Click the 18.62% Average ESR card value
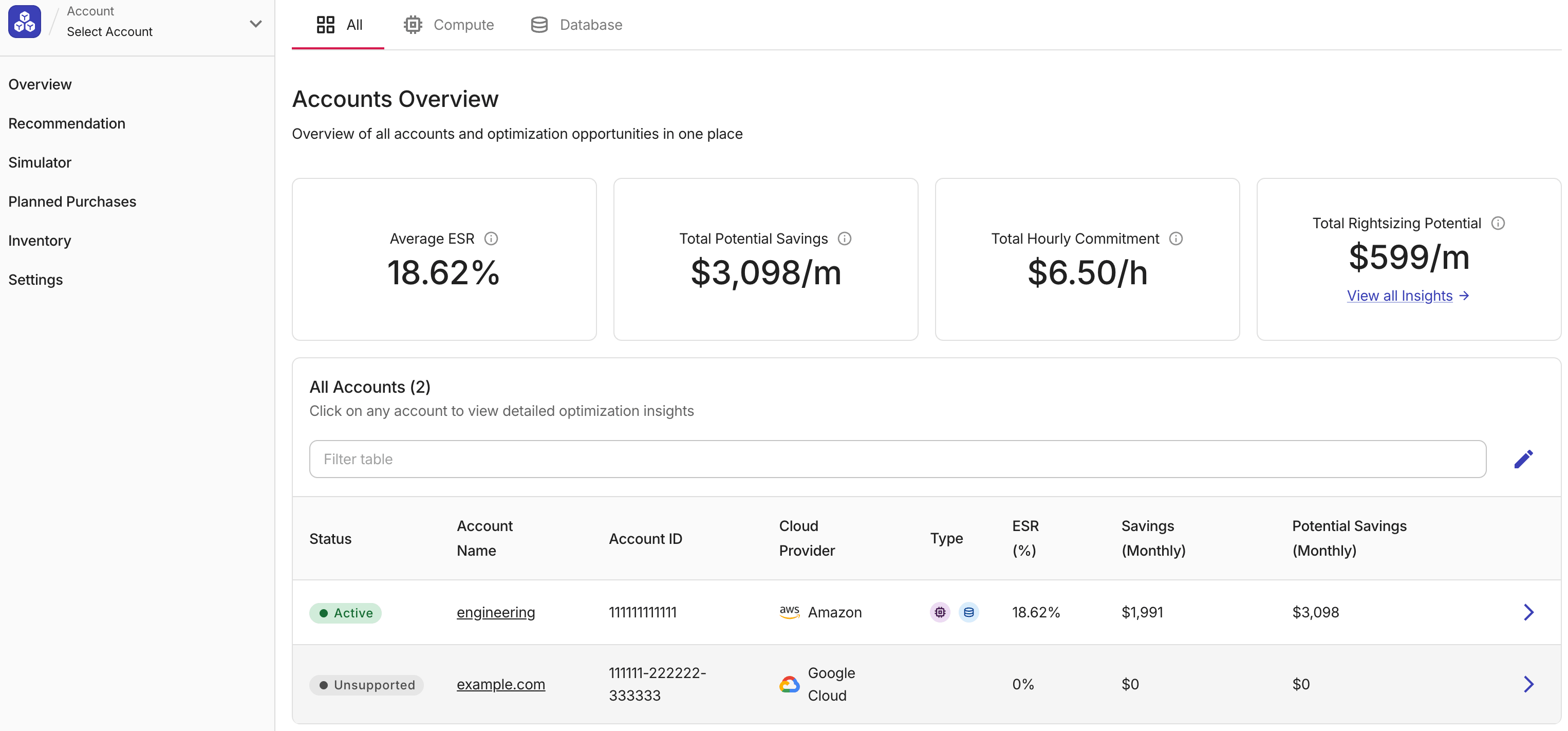This screenshot has height=731, width=1568. pos(444,273)
